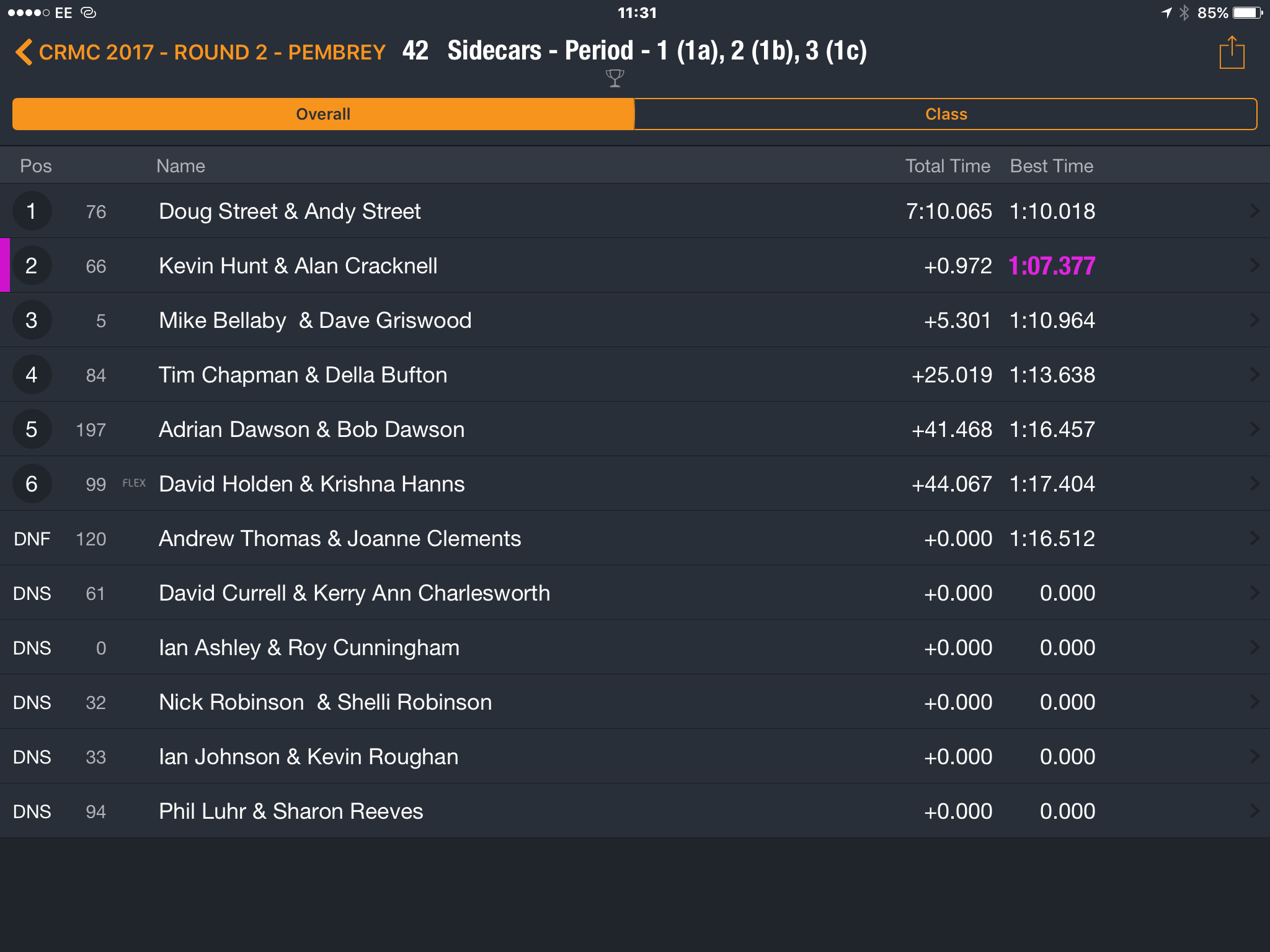
Task: Select DNF entry Andrew Thomas & Joanne Clements
Action: [x=635, y=539]
